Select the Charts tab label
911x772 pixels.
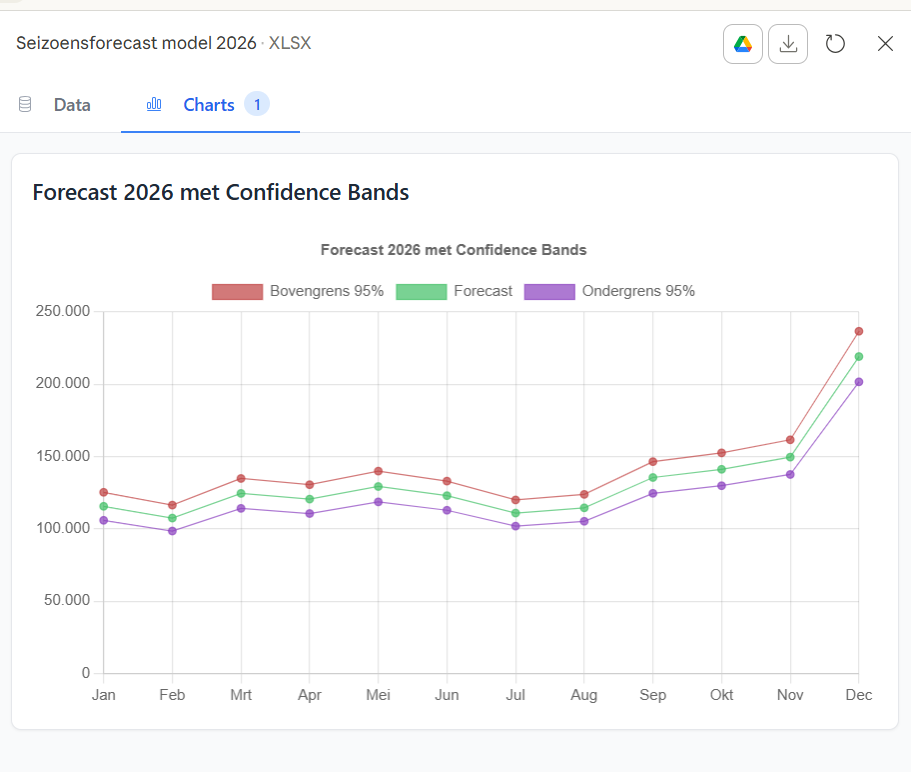[209, 105]
